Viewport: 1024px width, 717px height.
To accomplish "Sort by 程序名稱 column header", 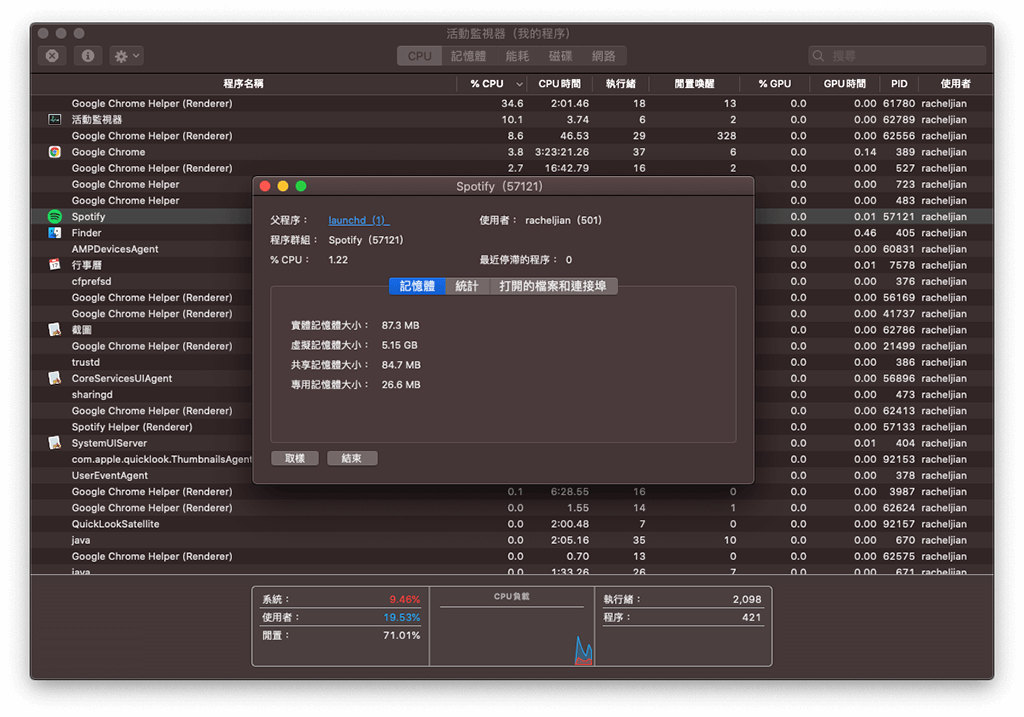I will tap(244, 84).
